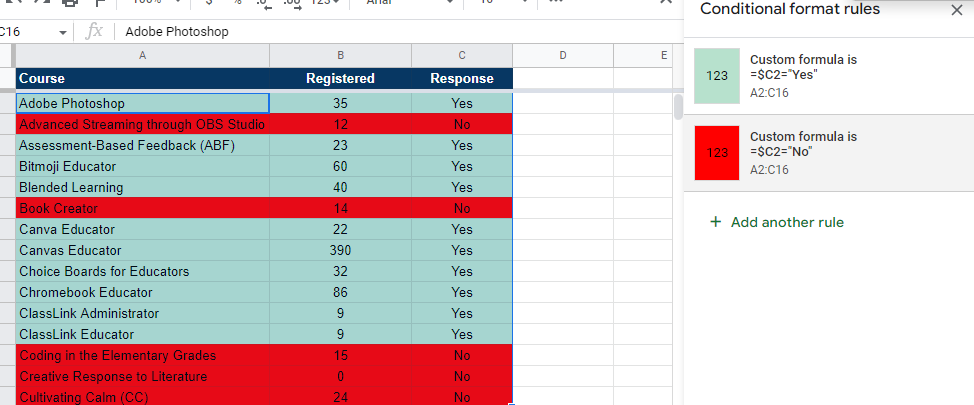The image size is (974, 405).
Task: Select the Canvas Educator cell
Action: tap(142, 250)
